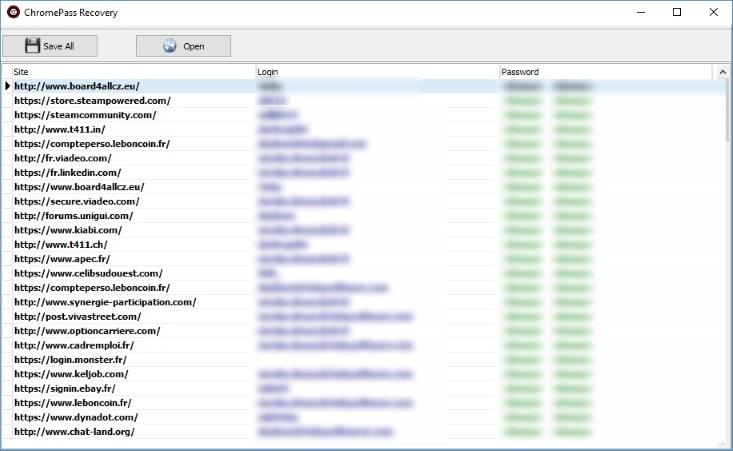This screenshot has height=451, width=733.
Task: Select the http://www.t411.ch/ row
Action: click(x=365, y=244)
